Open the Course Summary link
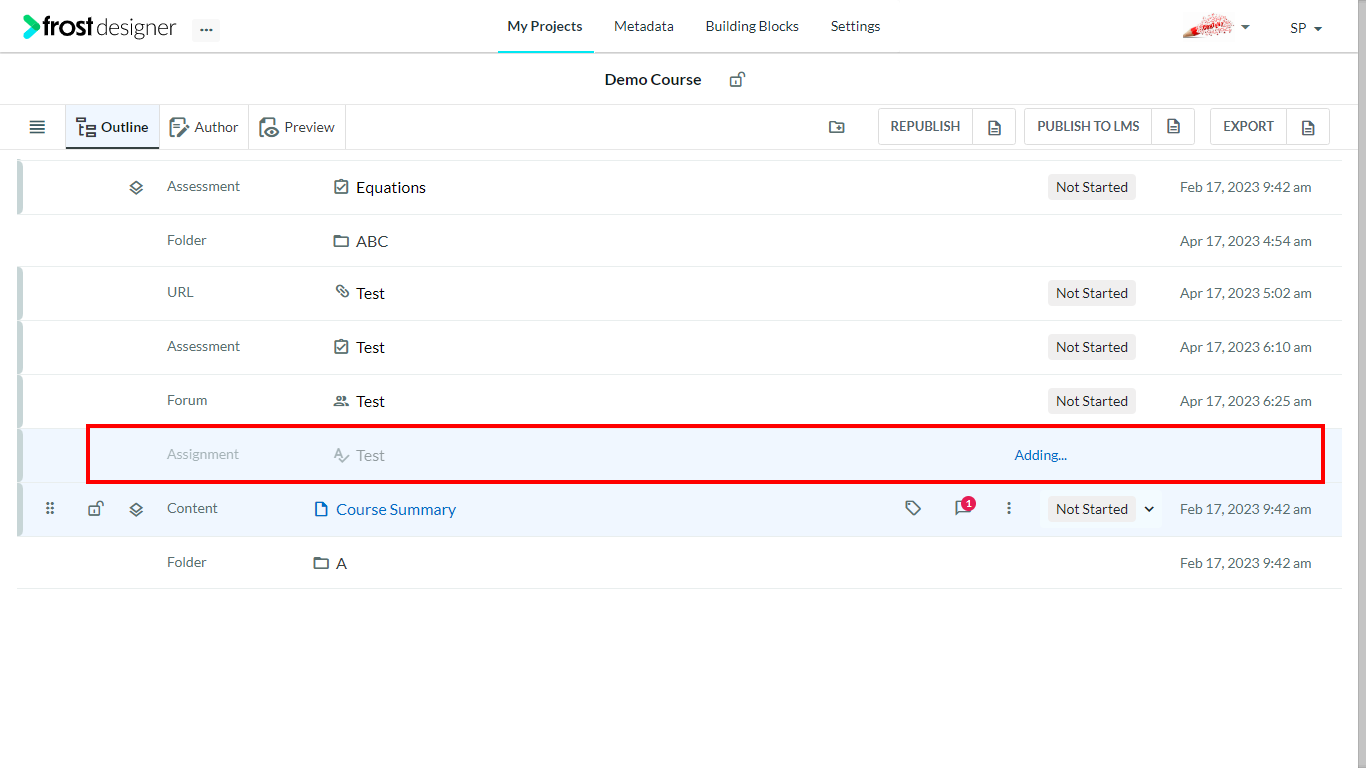 pos(396,509)
